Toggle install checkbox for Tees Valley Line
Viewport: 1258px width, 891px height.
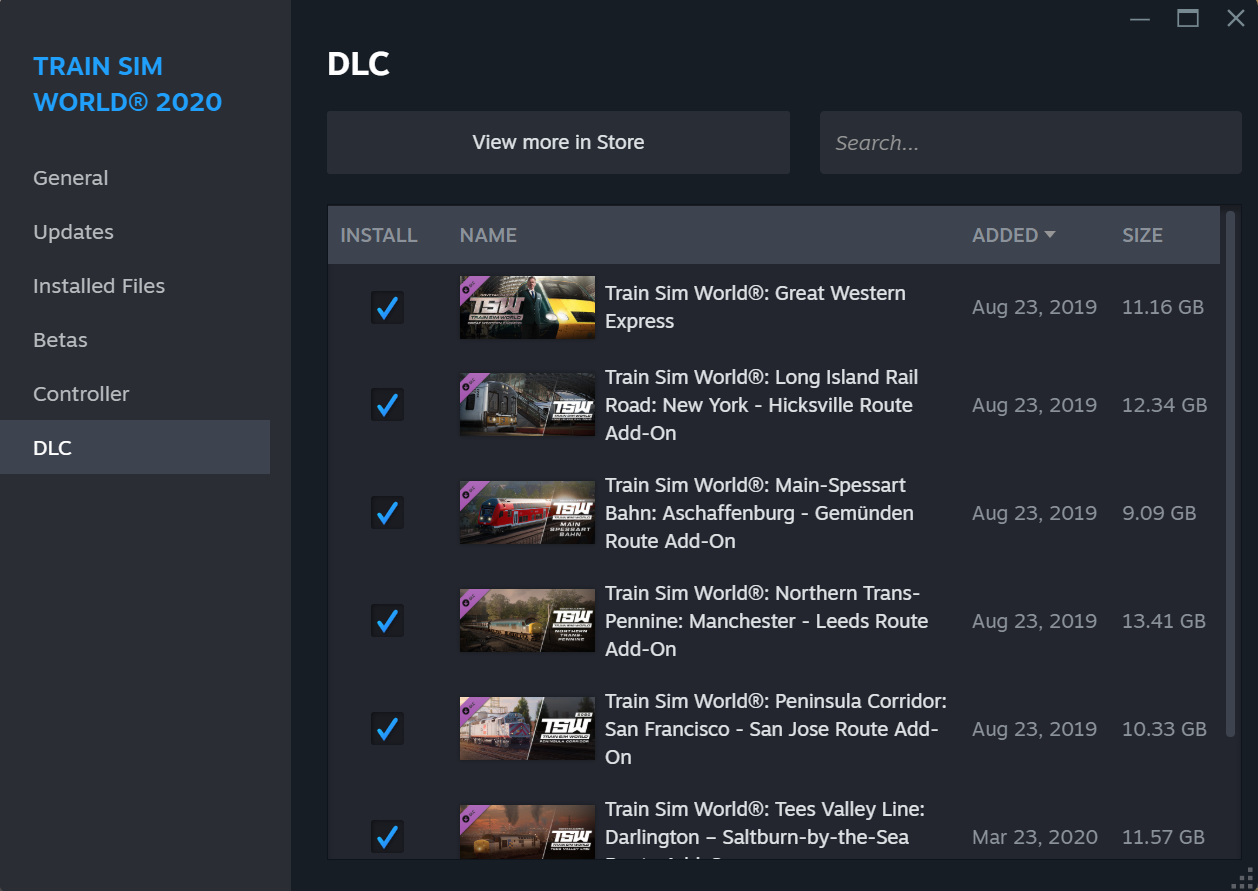[387, 836]
